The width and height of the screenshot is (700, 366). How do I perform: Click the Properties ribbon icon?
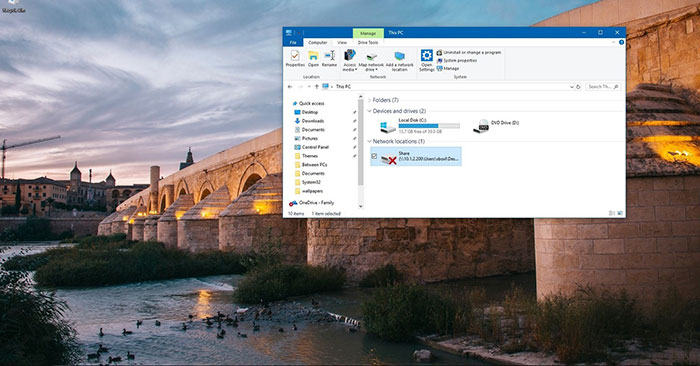(x=295, y=58)
